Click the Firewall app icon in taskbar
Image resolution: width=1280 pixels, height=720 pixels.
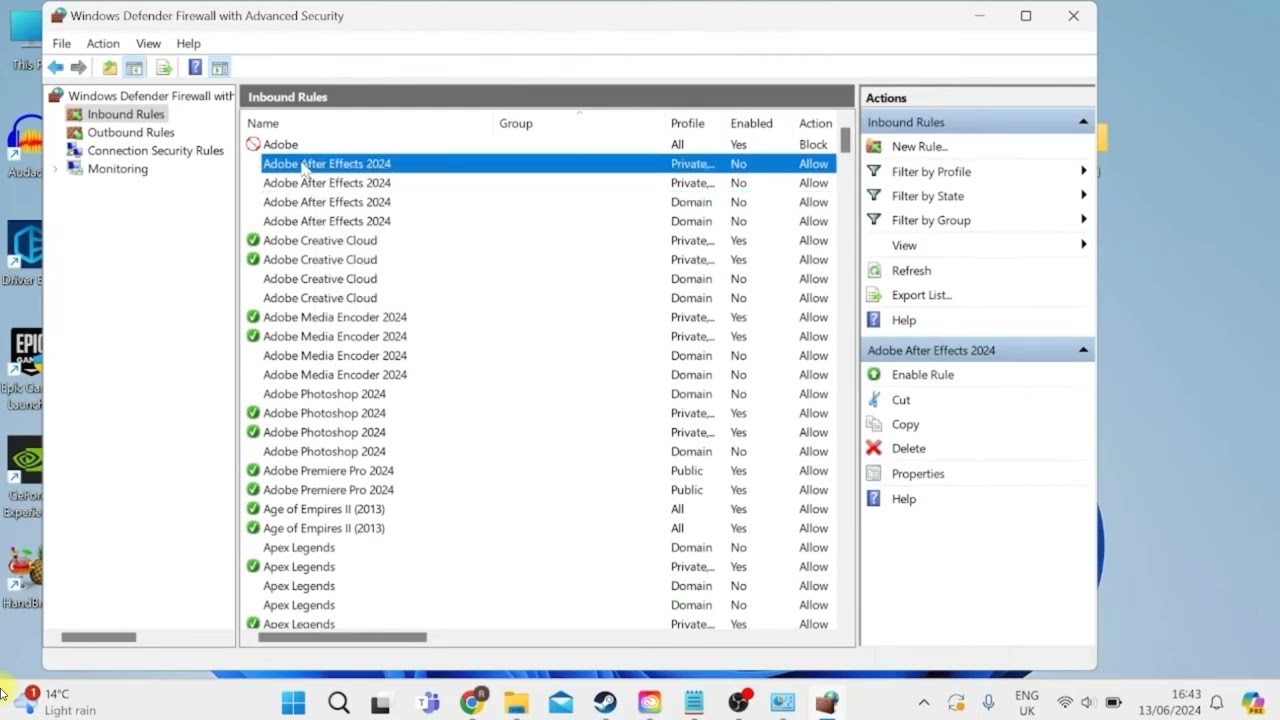[826, 703]
